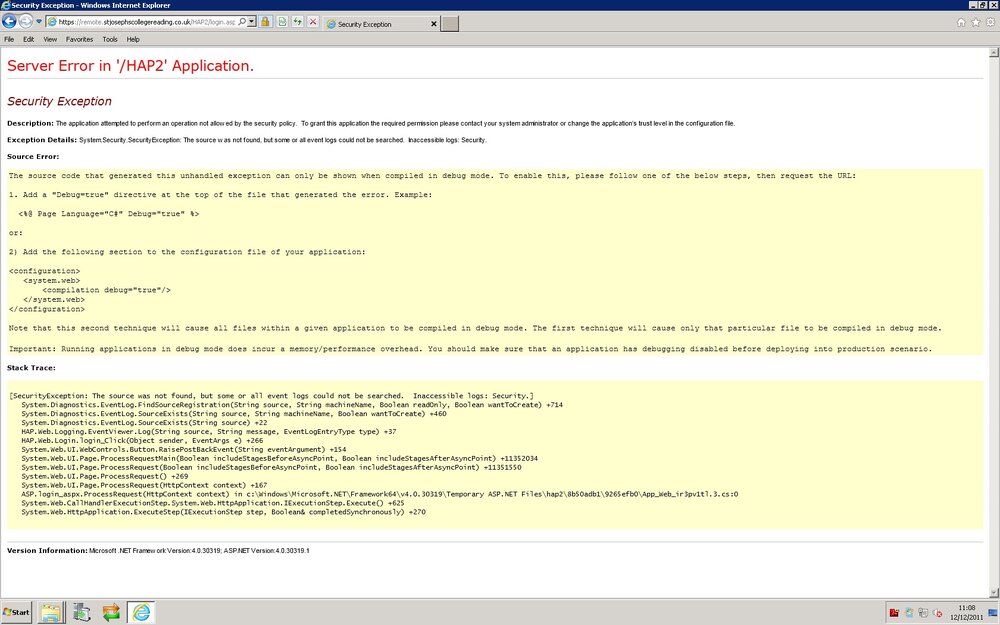Toggle the Compatibility View page icon

(283, 22)
